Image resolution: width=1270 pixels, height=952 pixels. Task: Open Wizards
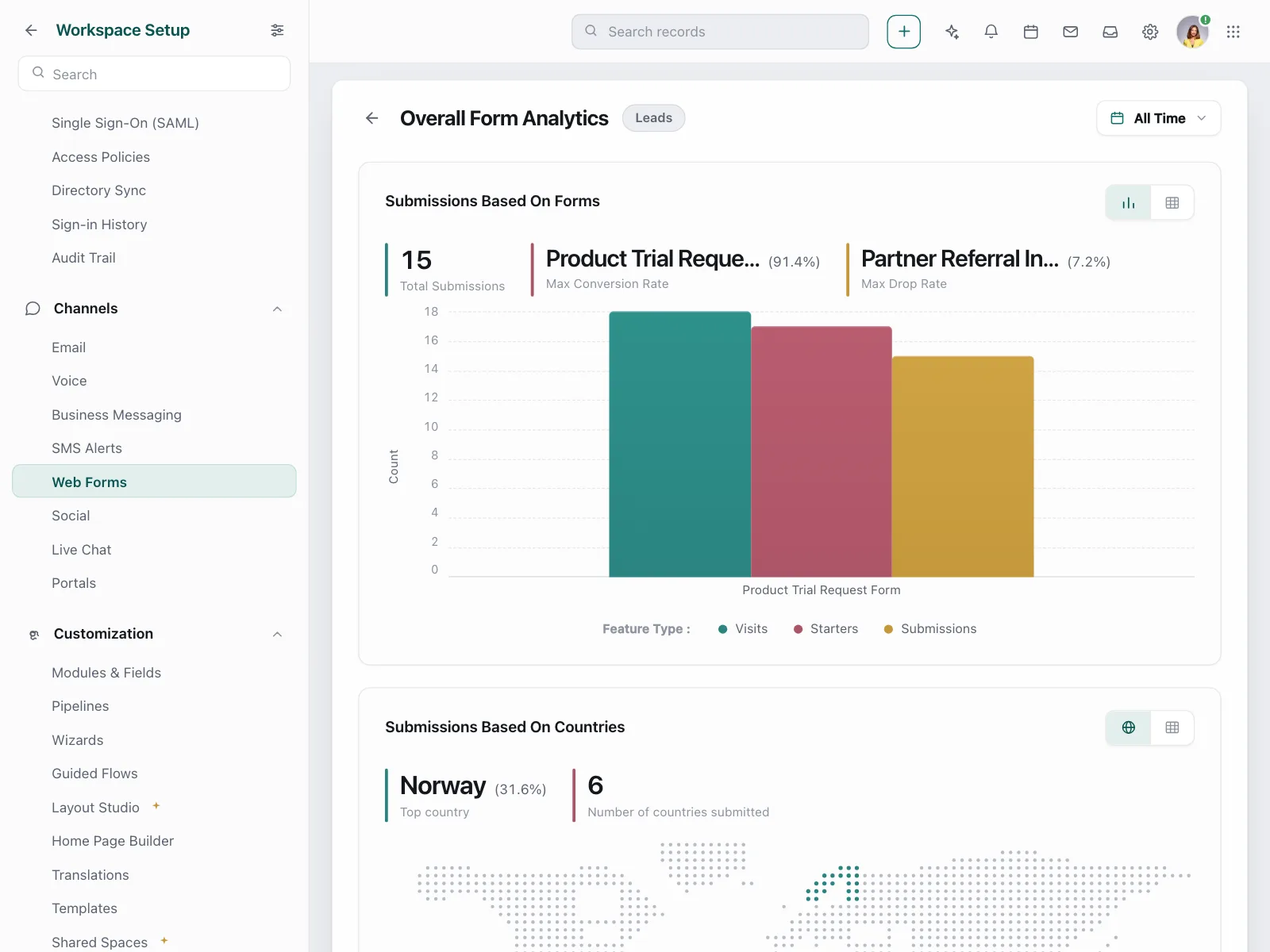pyautogui.click(x=78, y=740)
